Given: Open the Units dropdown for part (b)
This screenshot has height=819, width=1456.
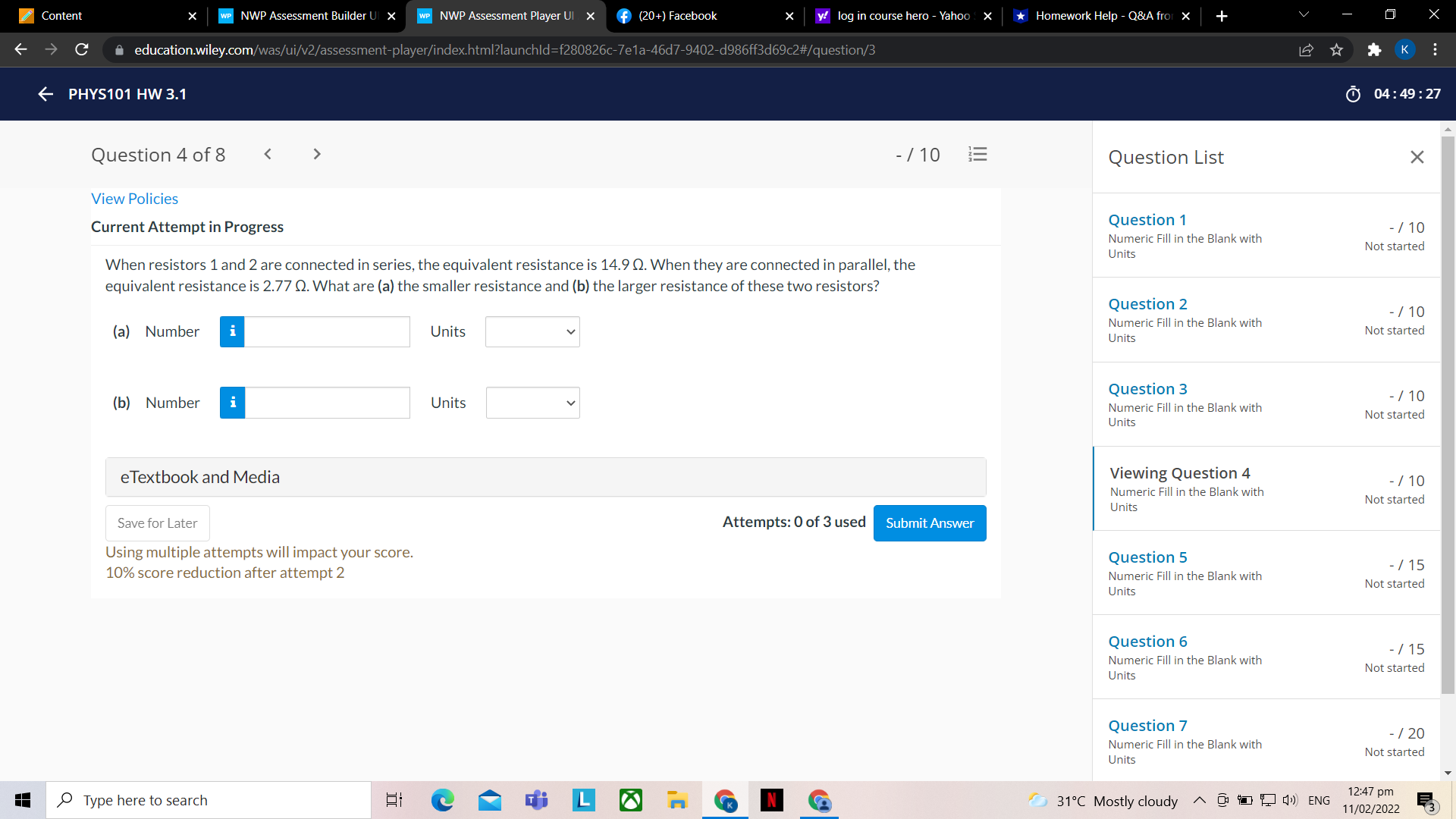Looking at the screenshot, I should coord(532,403).
